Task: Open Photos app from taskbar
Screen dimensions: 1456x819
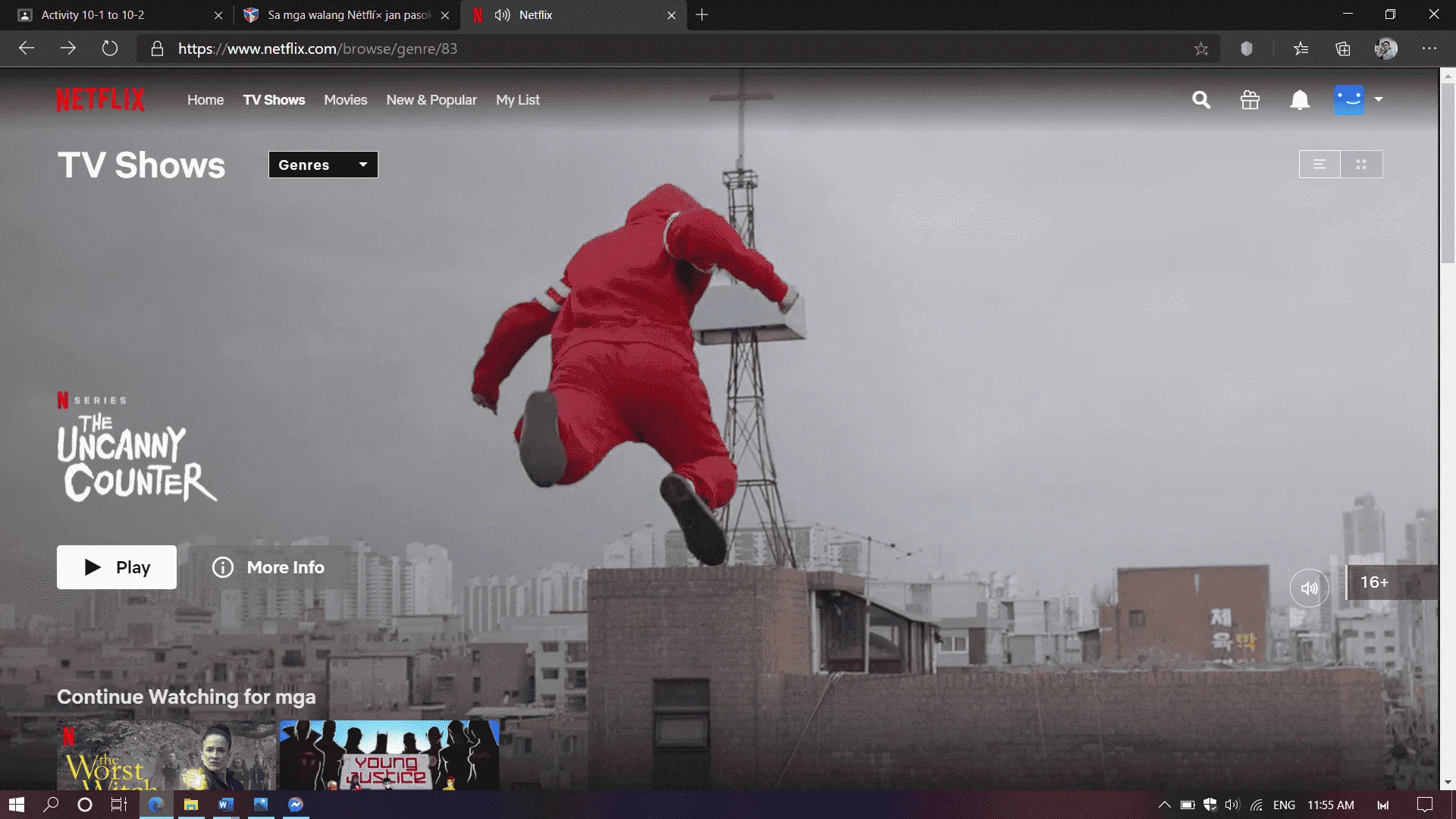Action: [261, 805]
